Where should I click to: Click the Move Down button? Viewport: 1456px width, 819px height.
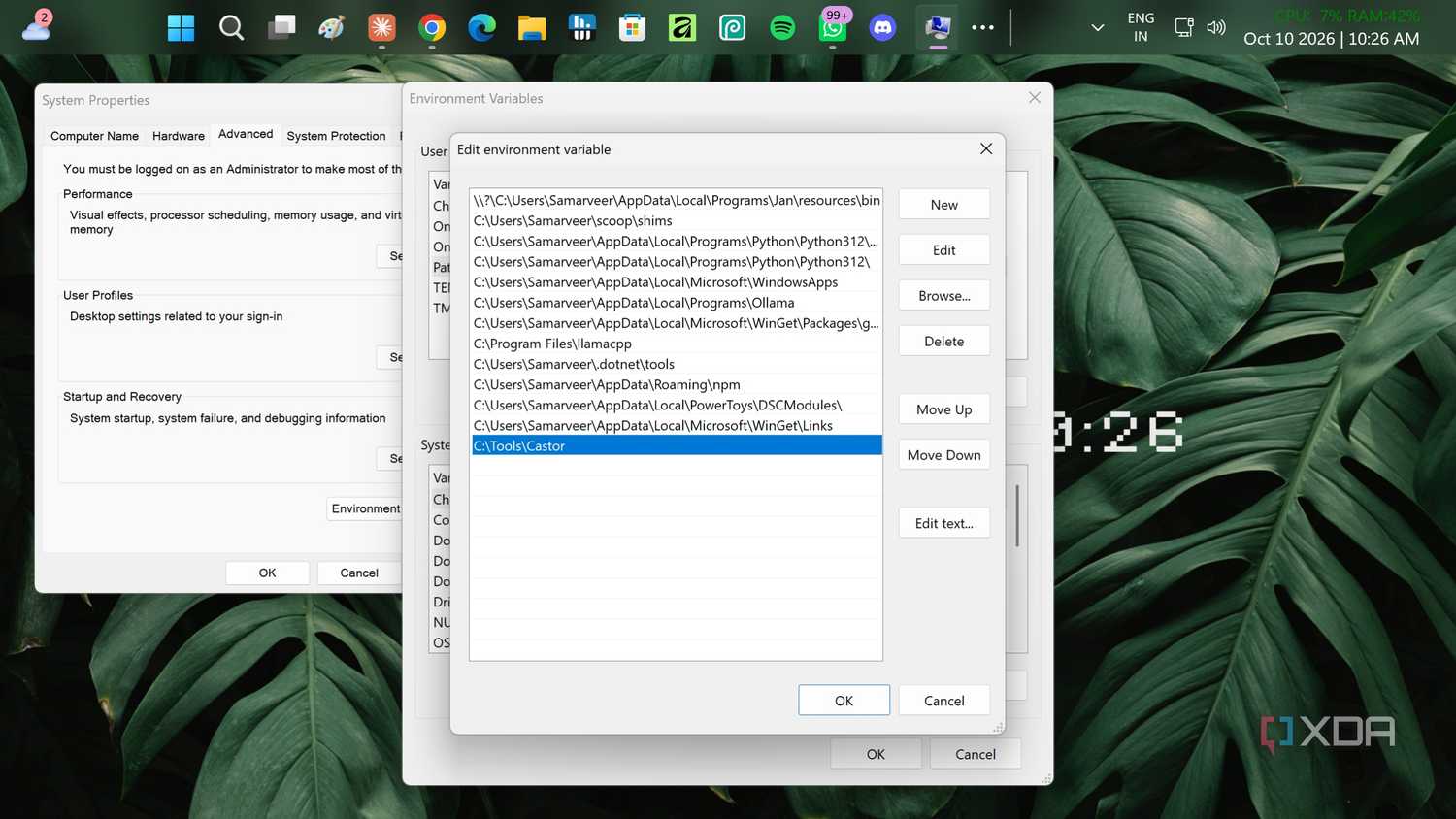(944, 455)
